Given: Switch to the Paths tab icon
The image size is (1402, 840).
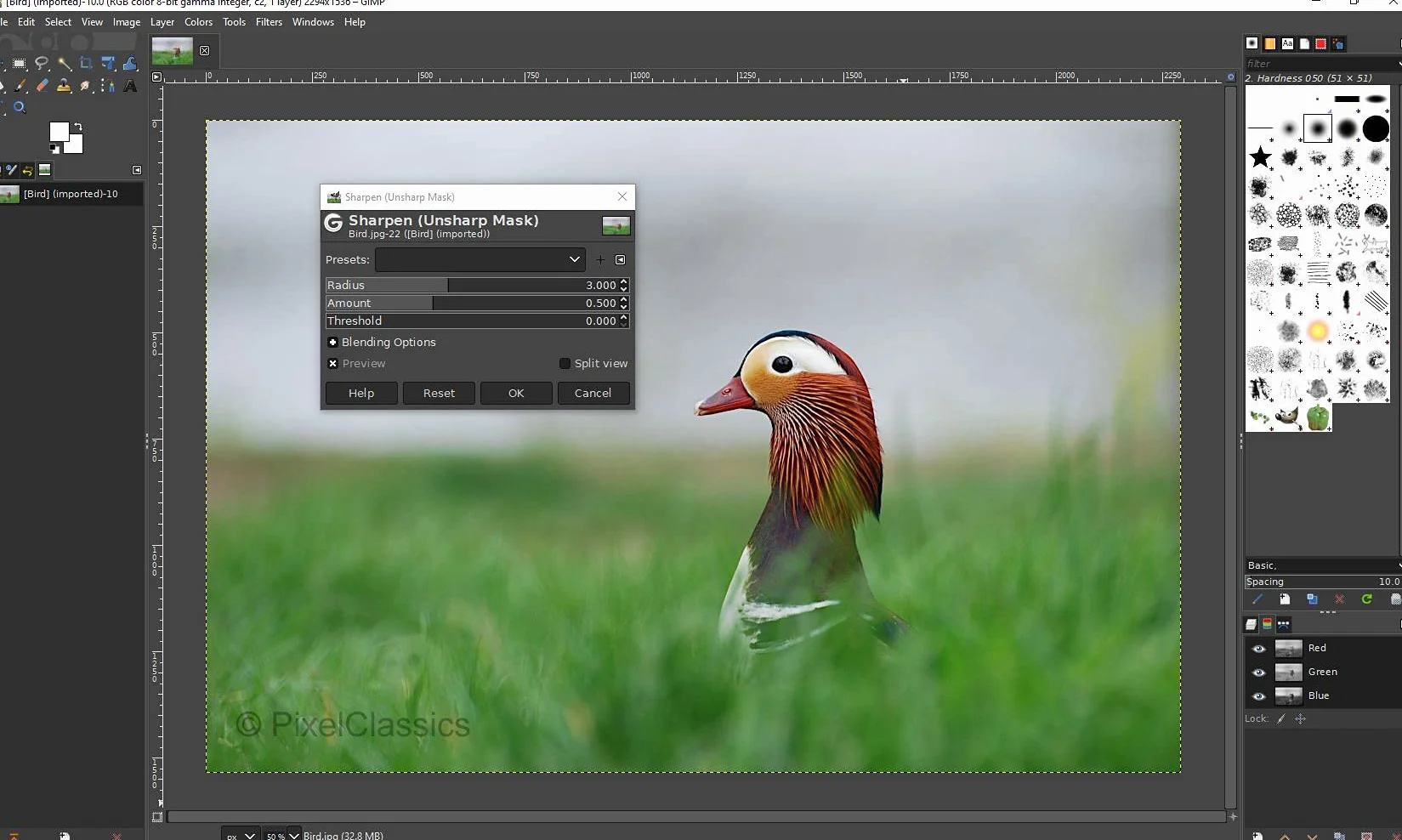Looking at the screenshot, I should click(1284, 624).
